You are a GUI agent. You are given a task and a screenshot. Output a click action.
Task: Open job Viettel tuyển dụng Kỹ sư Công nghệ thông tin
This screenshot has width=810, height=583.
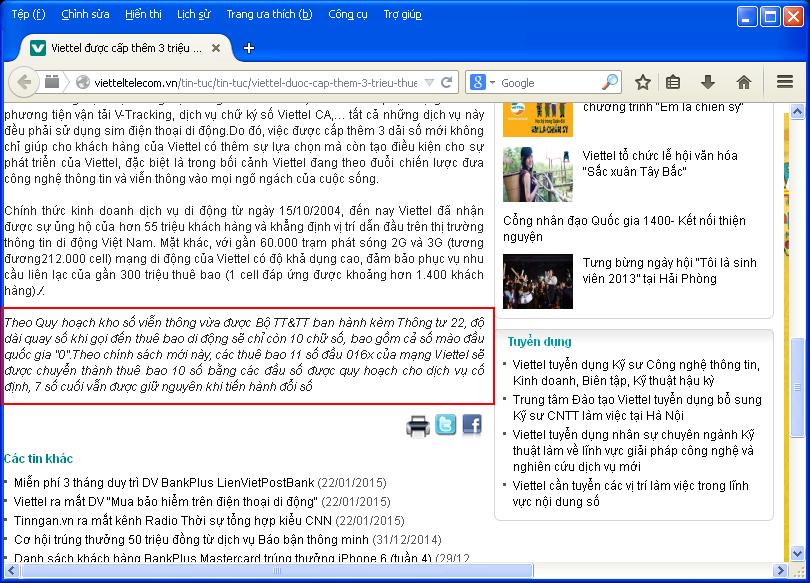[x=636, y=373]
